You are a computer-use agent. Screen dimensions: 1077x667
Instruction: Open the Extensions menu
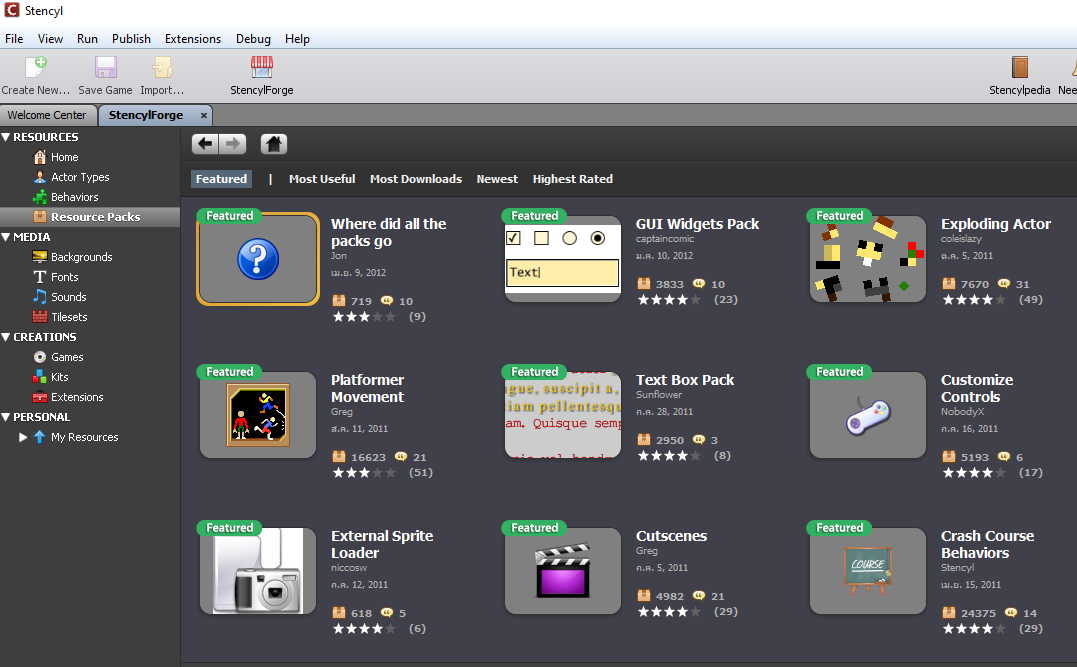[x=193, y=39]
